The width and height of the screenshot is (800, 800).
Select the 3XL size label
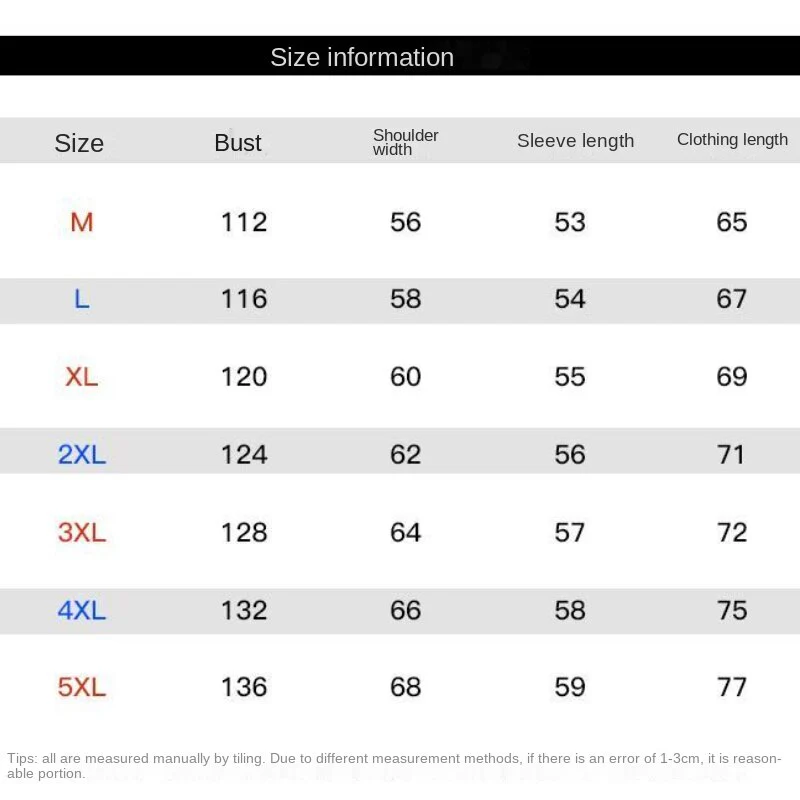tap(82, 533)
